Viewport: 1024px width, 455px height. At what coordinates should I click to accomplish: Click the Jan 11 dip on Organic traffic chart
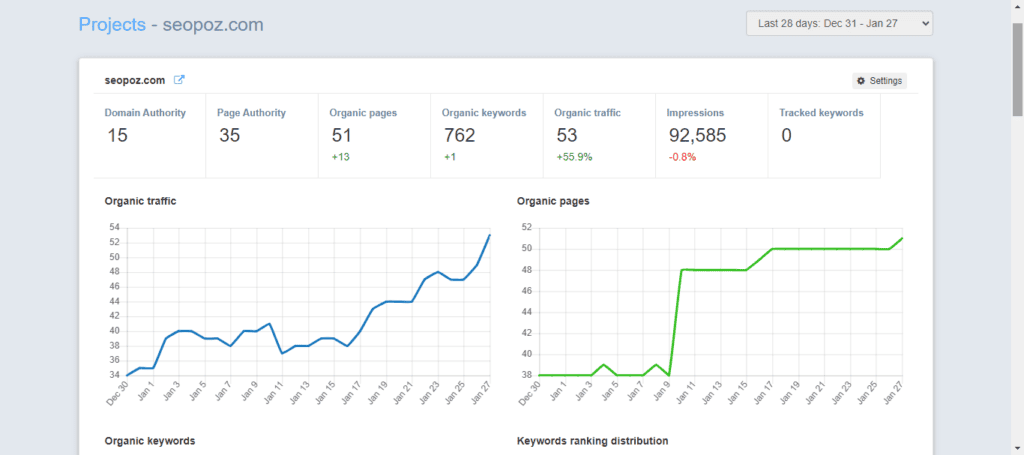(283, 353)
